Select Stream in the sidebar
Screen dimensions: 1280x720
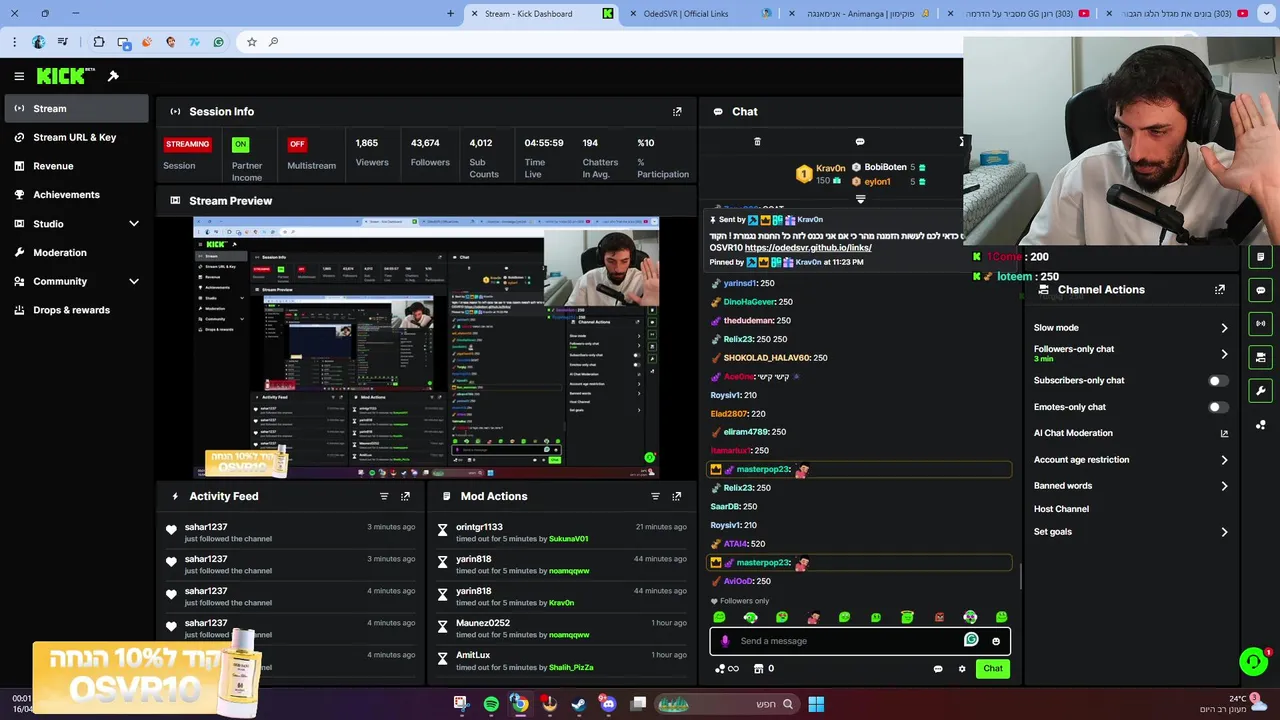(x=76, y=108)
